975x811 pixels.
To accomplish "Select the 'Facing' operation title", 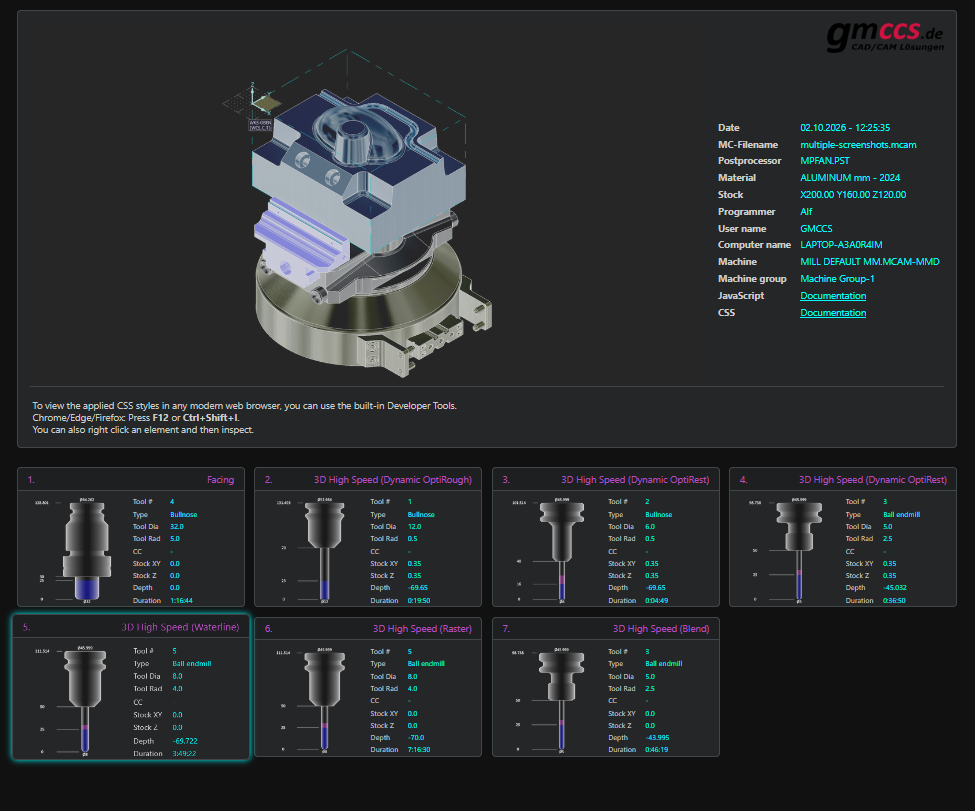I will (220, 480).
